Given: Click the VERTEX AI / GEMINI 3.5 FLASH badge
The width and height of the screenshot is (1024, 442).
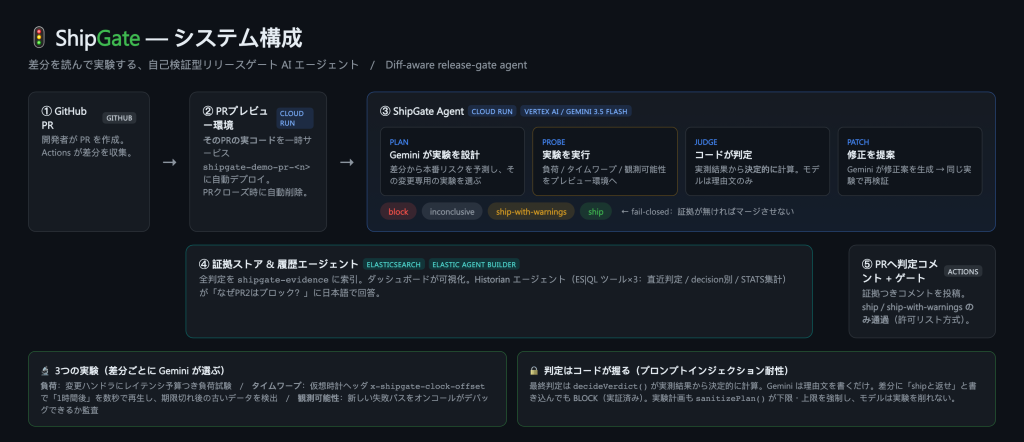Looking at the screenshot, I should (576, 111).
